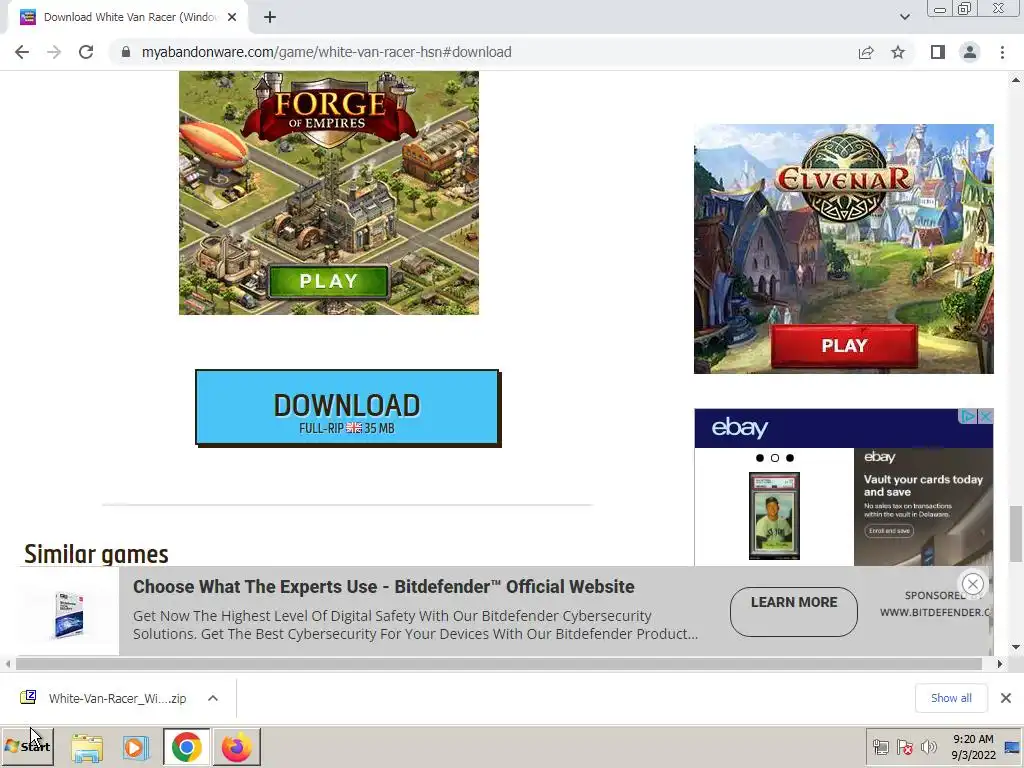This screenshot has height=768, width=1024.
Task: Select the Chrome taskbar icon
Action: click(187, 747)
